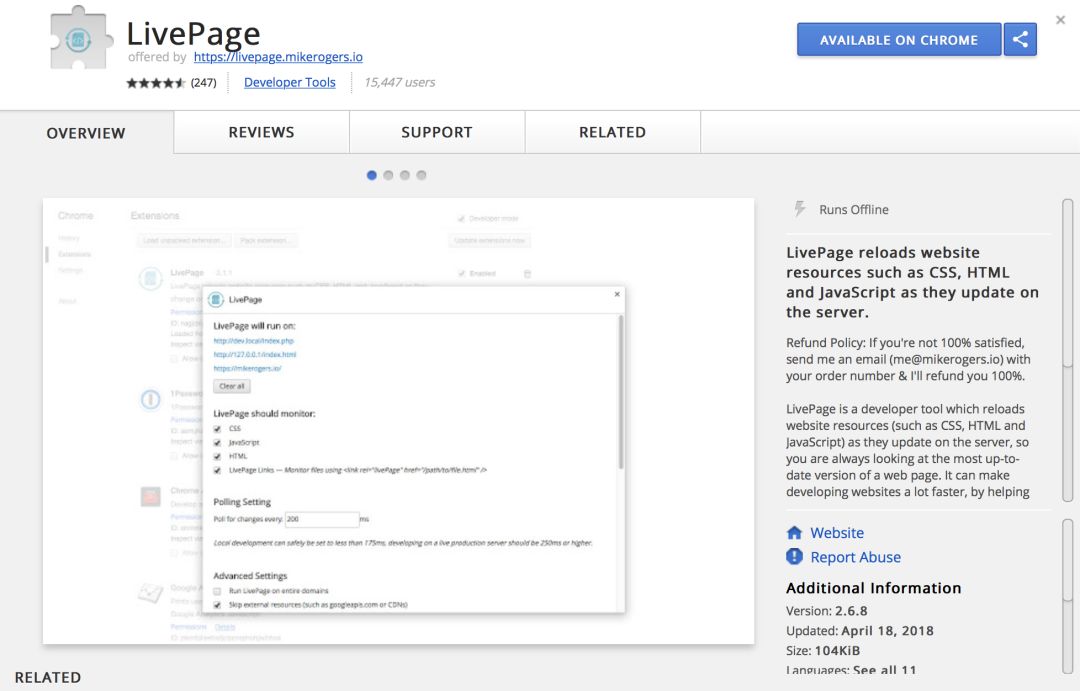Click the https://mikerogers.io/ URL in the popup
The image size is (1080, 691).
(x=247, y=369)
